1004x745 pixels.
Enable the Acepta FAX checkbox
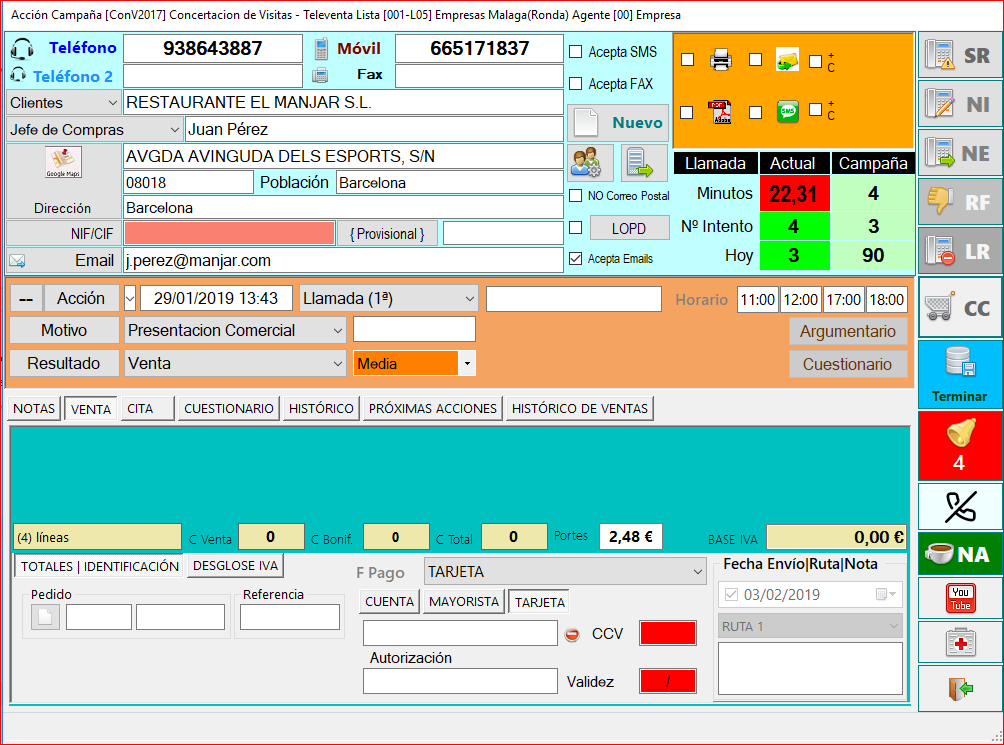click(x=576, y=84)
